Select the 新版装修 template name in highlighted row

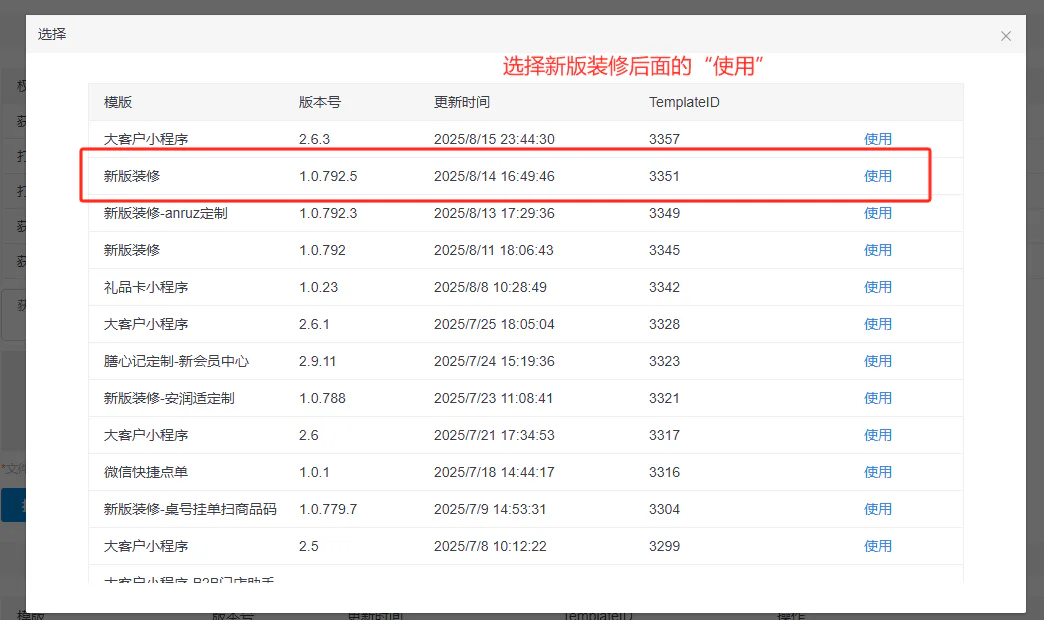(132, 176)
